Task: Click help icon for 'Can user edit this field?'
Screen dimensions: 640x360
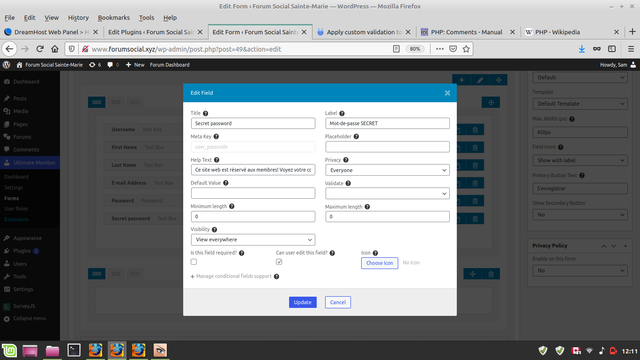Action: [x=332, y=253]
